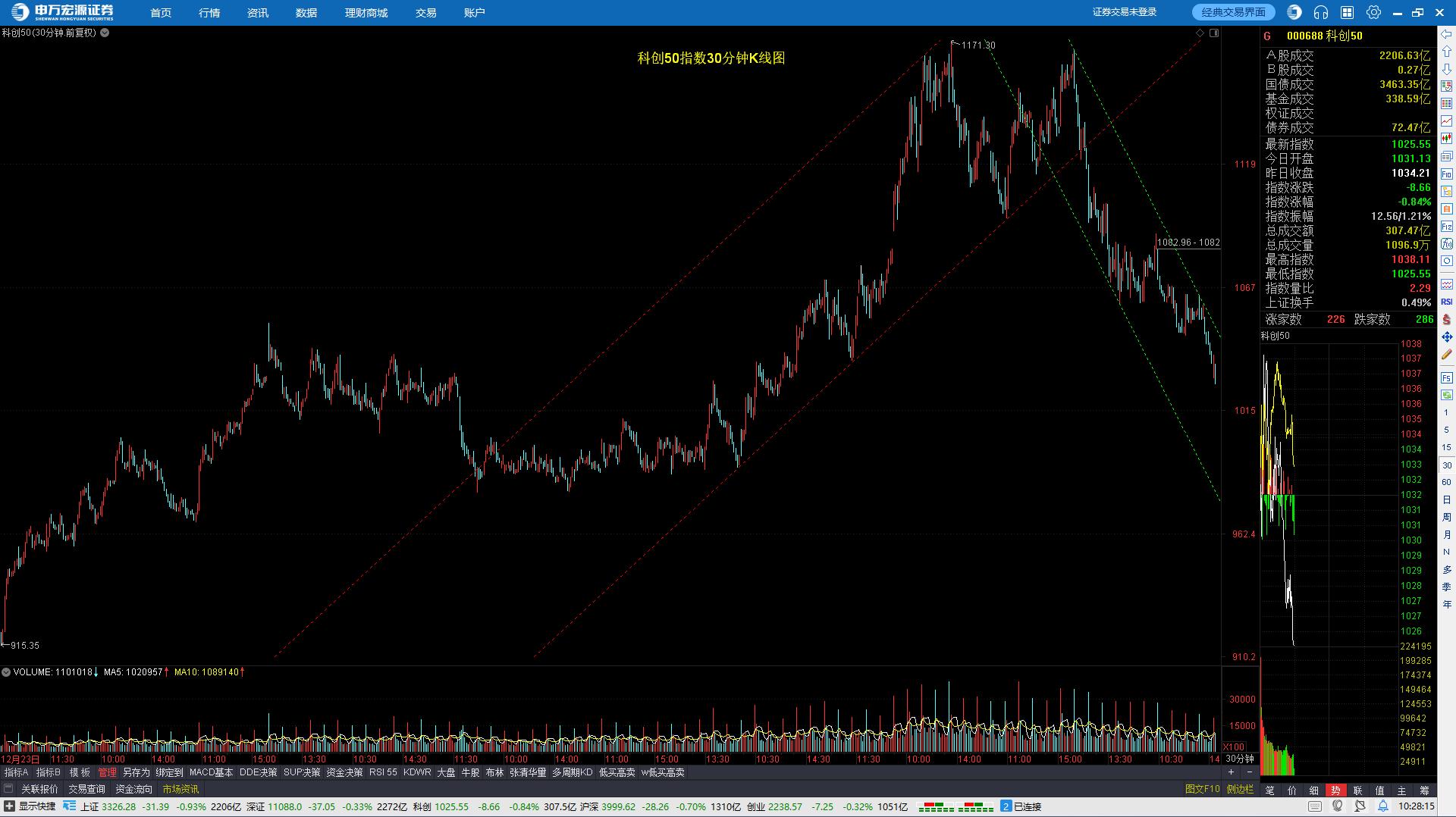Screen dimensions: 1456x817
Task: Switch to monthly (月) period
Action: pyautogui.click(x=1447, y=534)
